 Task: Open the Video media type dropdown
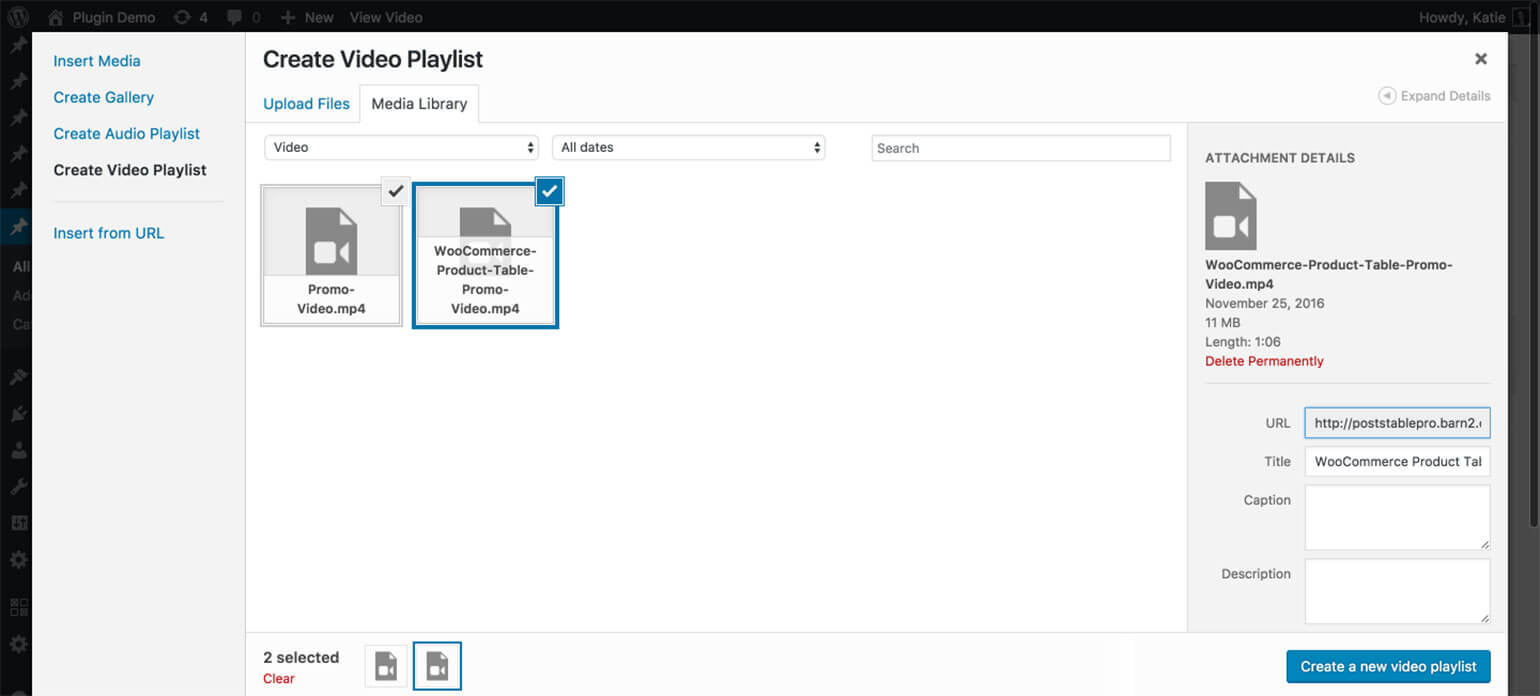[x=401, y=147]
